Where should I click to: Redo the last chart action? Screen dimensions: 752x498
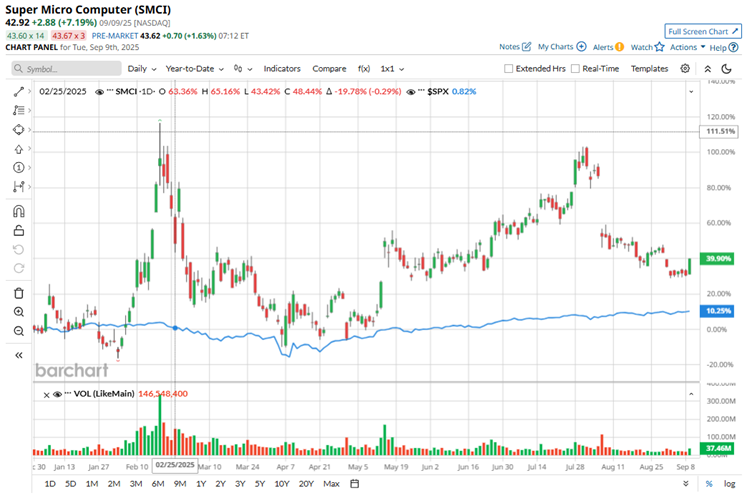point(18,268)
